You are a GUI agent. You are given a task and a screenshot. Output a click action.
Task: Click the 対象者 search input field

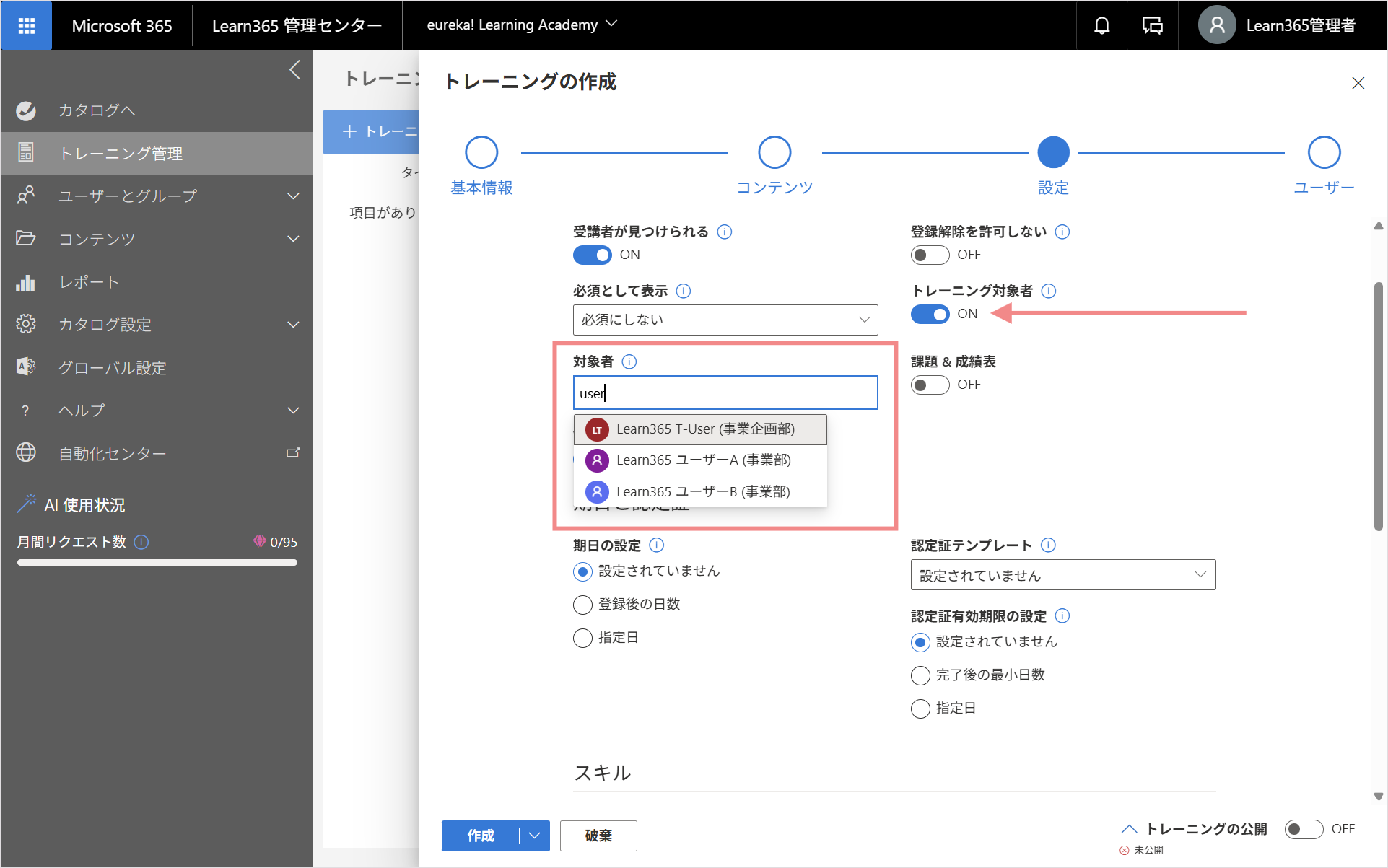(725, 393)
